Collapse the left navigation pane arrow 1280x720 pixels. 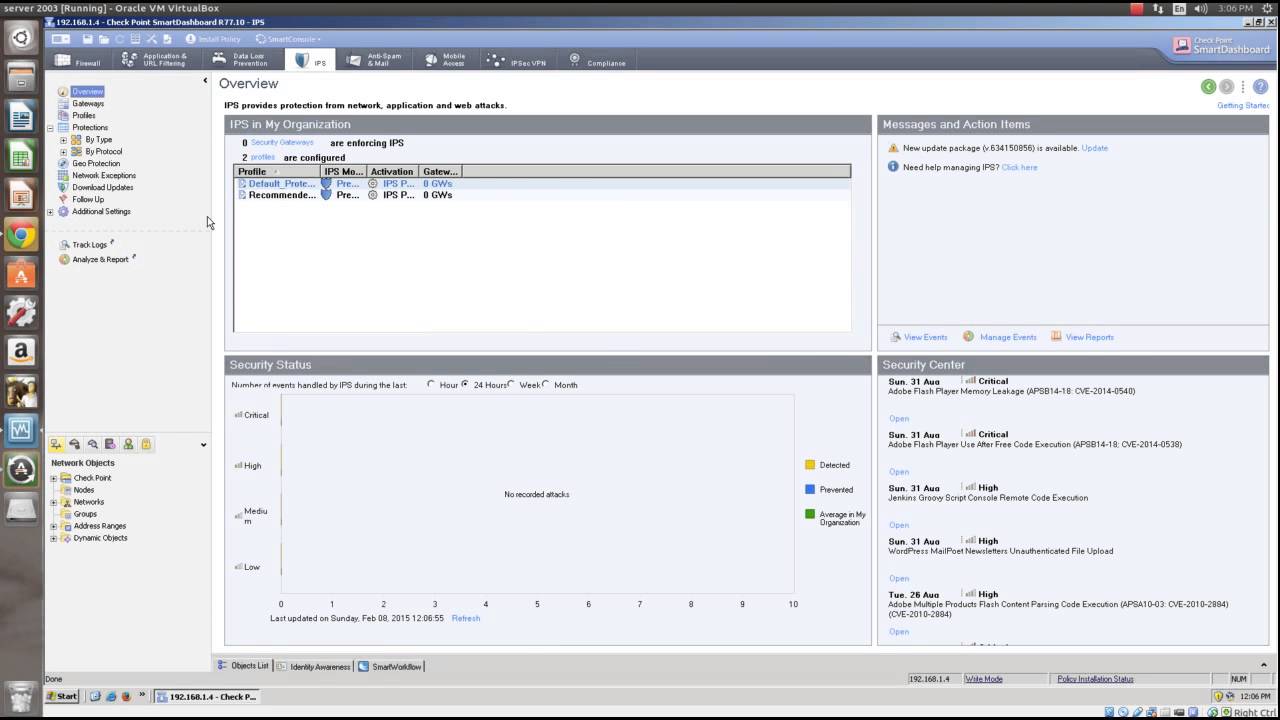[205, 81]
